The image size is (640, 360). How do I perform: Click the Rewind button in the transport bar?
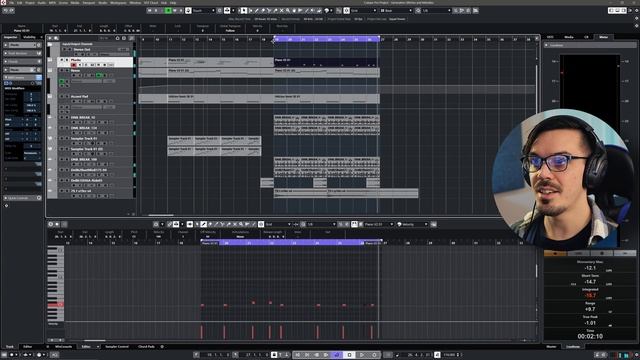tap(317, 355)
